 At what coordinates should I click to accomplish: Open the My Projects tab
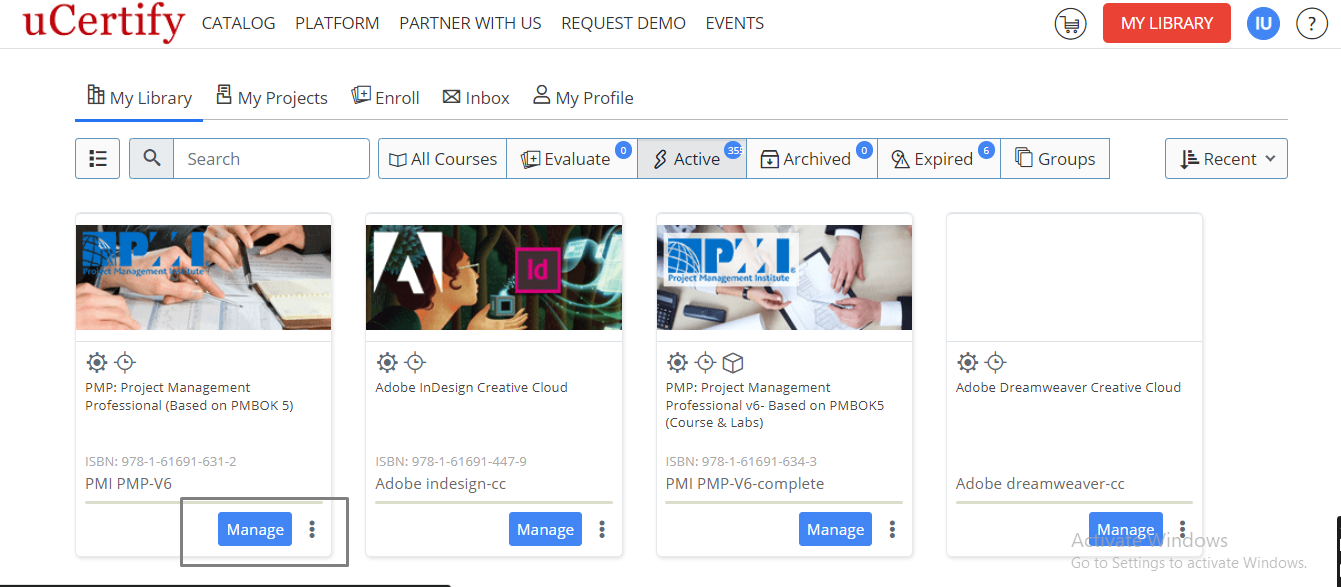pos(272,97)
